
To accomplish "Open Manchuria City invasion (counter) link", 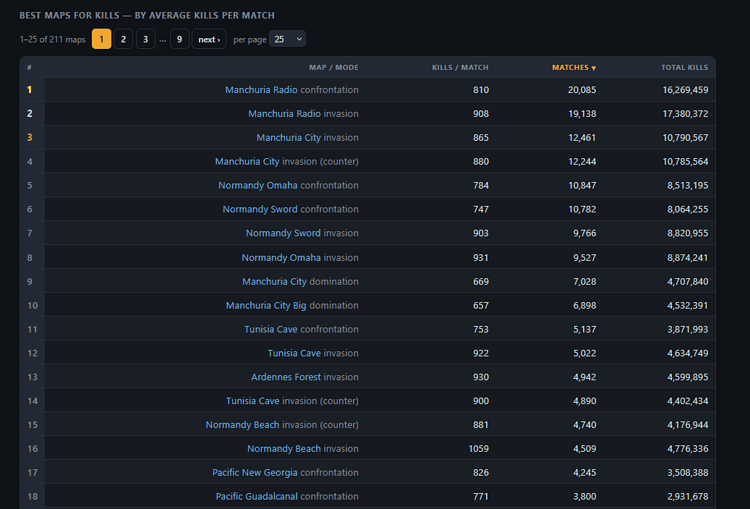I will point(247,162).
